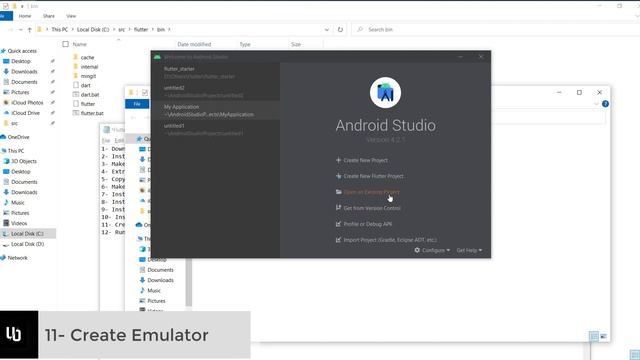This screenshot has height=360, width=640.
Task: Sort by the Name column header
Action: (80, 44)
